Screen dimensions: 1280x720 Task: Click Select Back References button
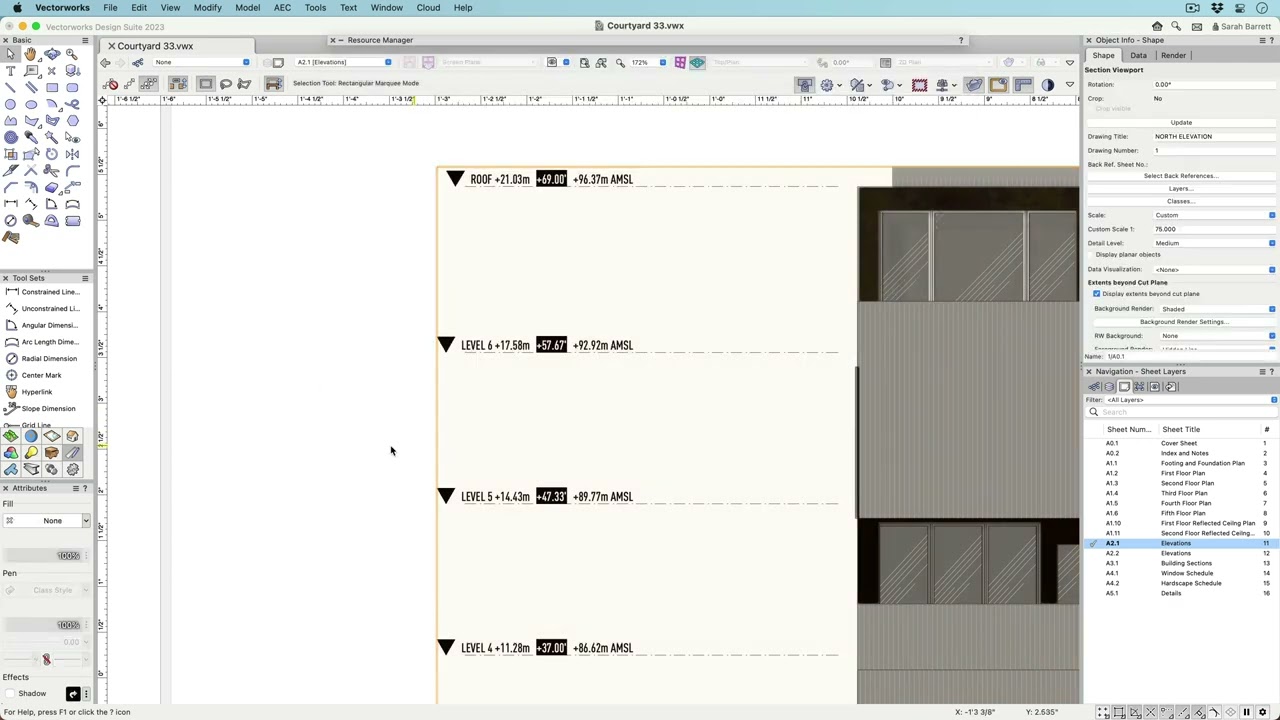click(1181, 176)
